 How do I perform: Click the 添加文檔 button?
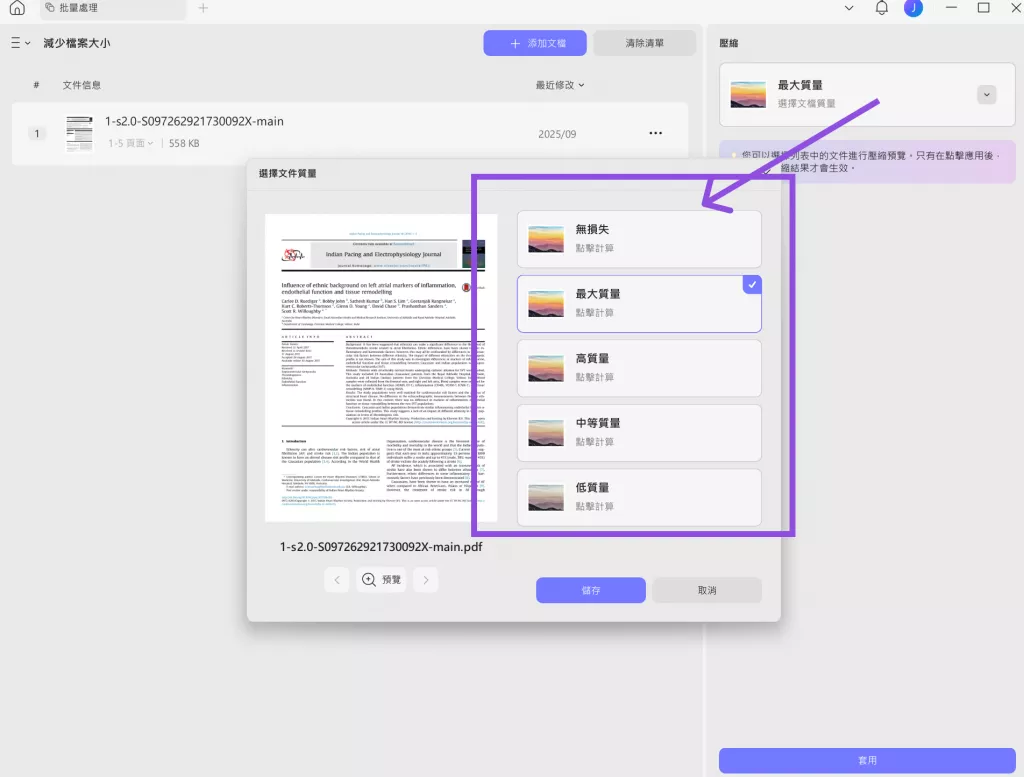(x=535, y=43)
